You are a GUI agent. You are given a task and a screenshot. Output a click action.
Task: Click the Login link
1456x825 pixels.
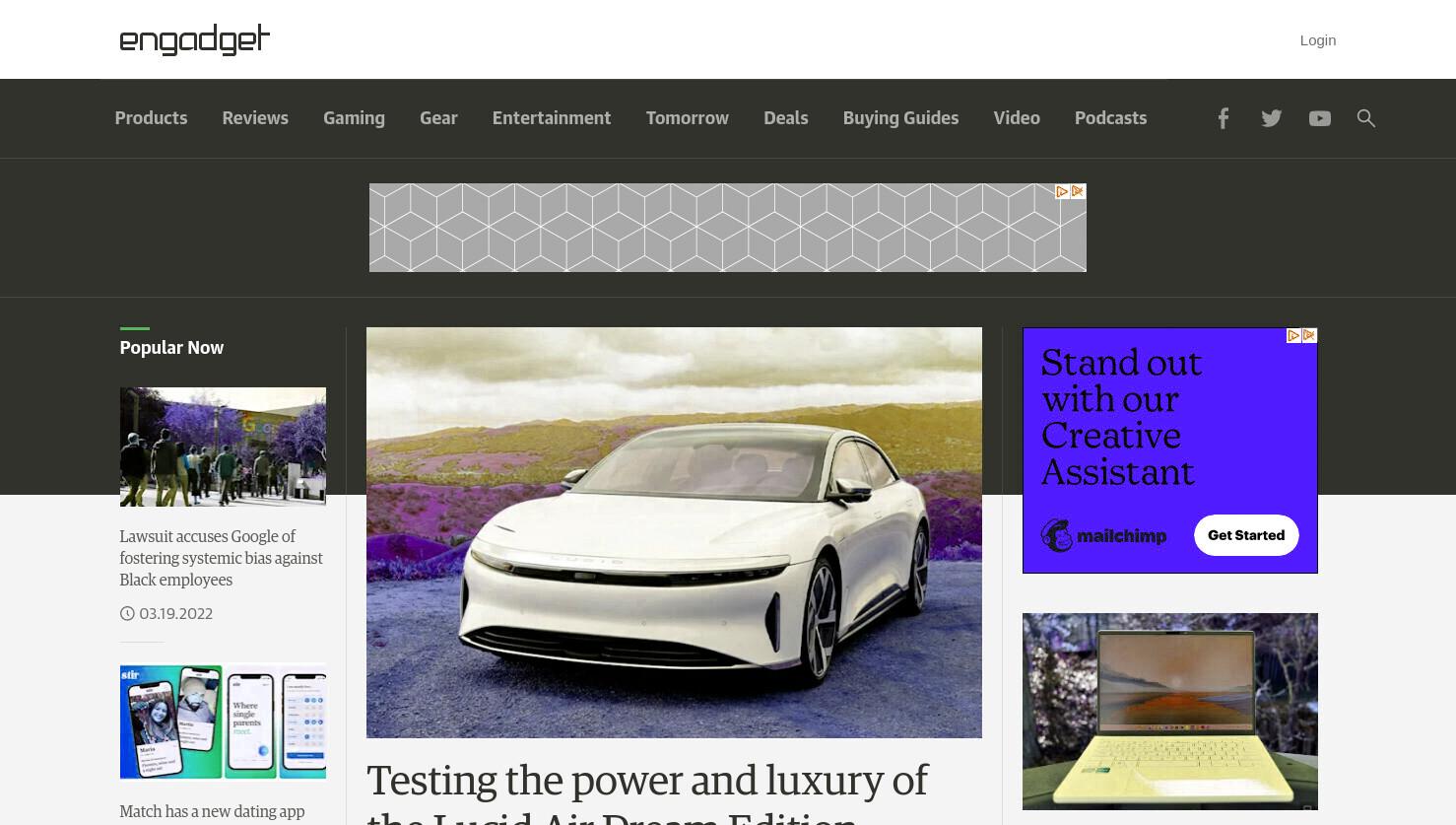coord(1318,40)
